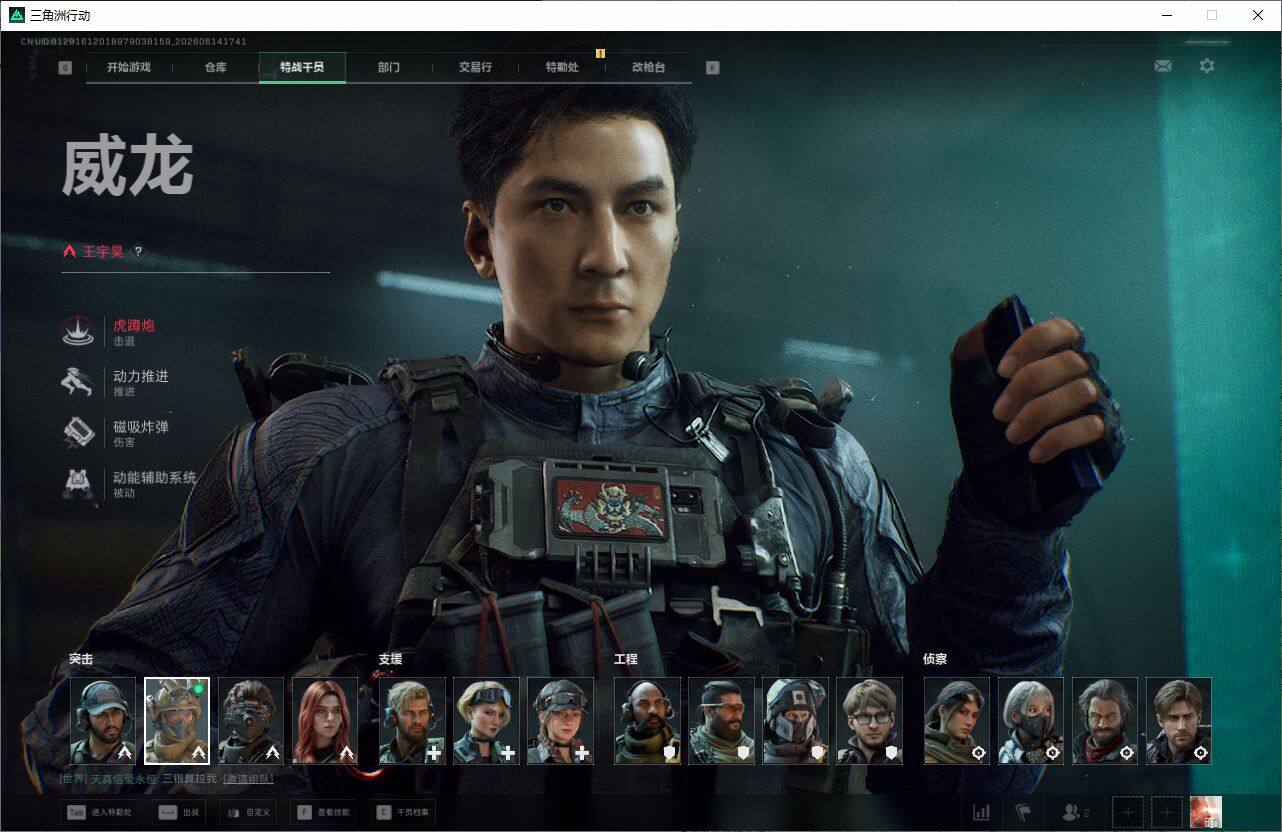The image size is (1282, 832).
Task: Select the 工程 operator with orange glasses
Action: click(722, 721)
